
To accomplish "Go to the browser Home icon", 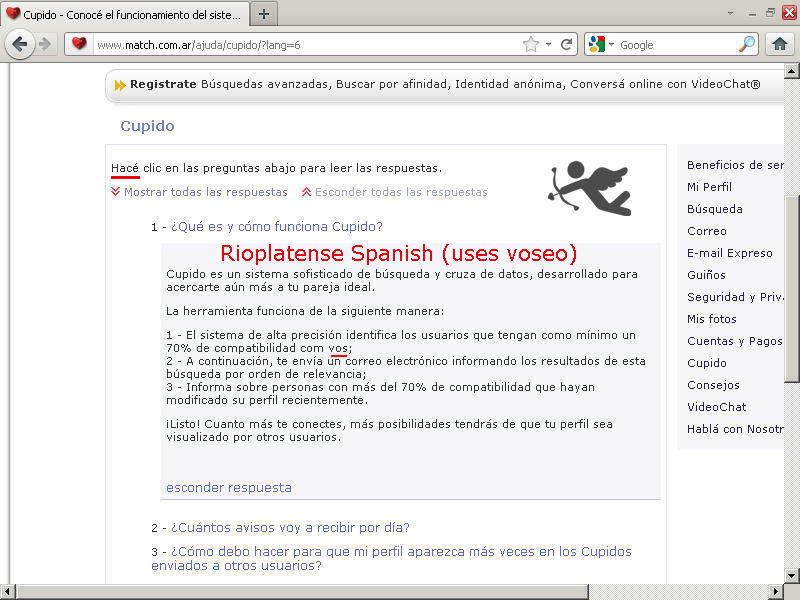I will [780, 44].
